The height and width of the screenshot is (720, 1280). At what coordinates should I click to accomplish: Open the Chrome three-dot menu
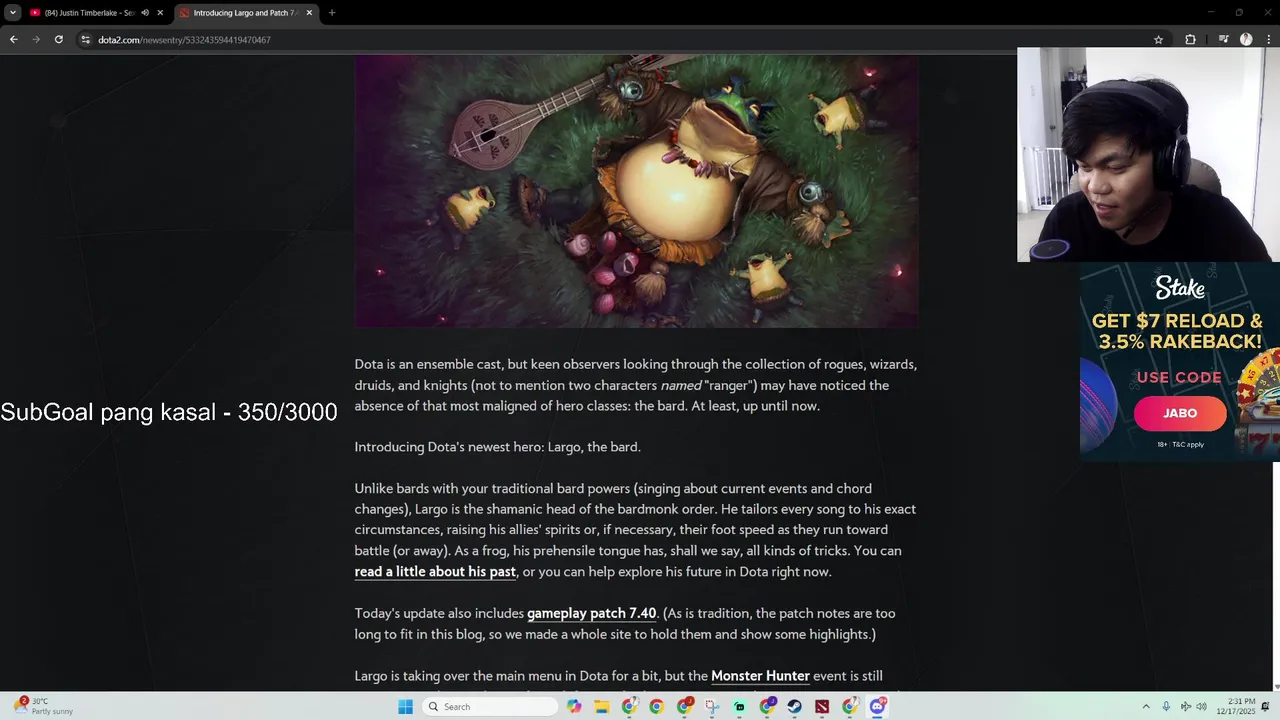1268,40
